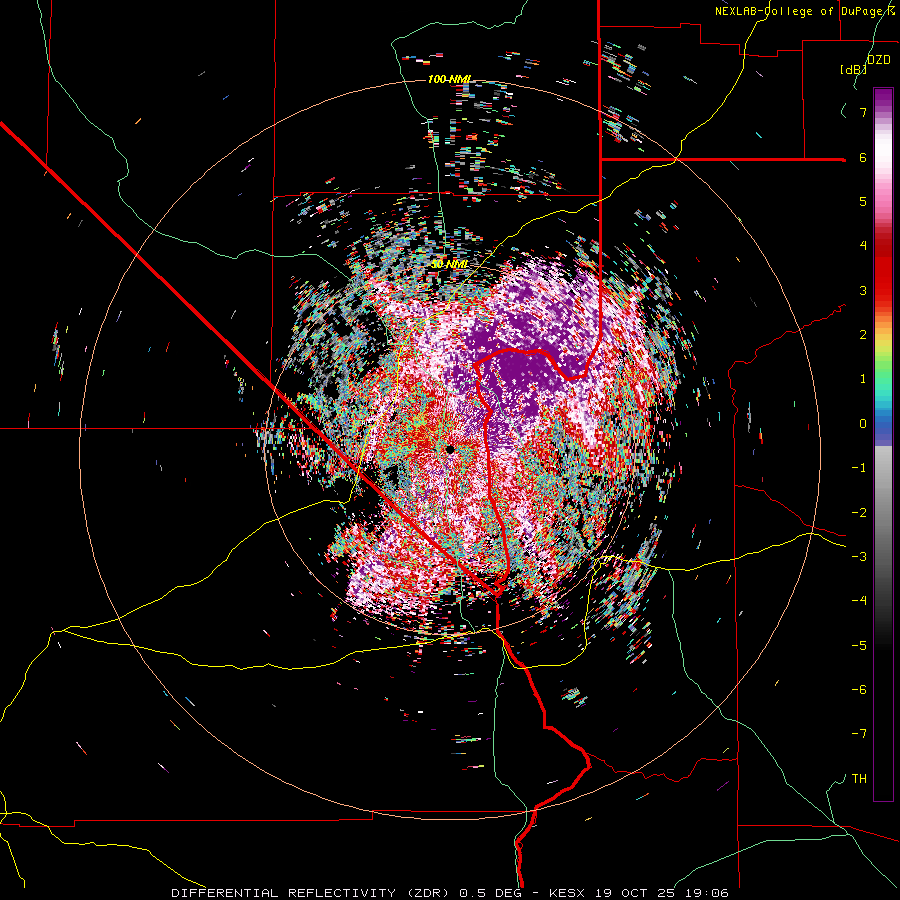
Task: Click the DZD label above the color scale
Action: tap(879, 60)
